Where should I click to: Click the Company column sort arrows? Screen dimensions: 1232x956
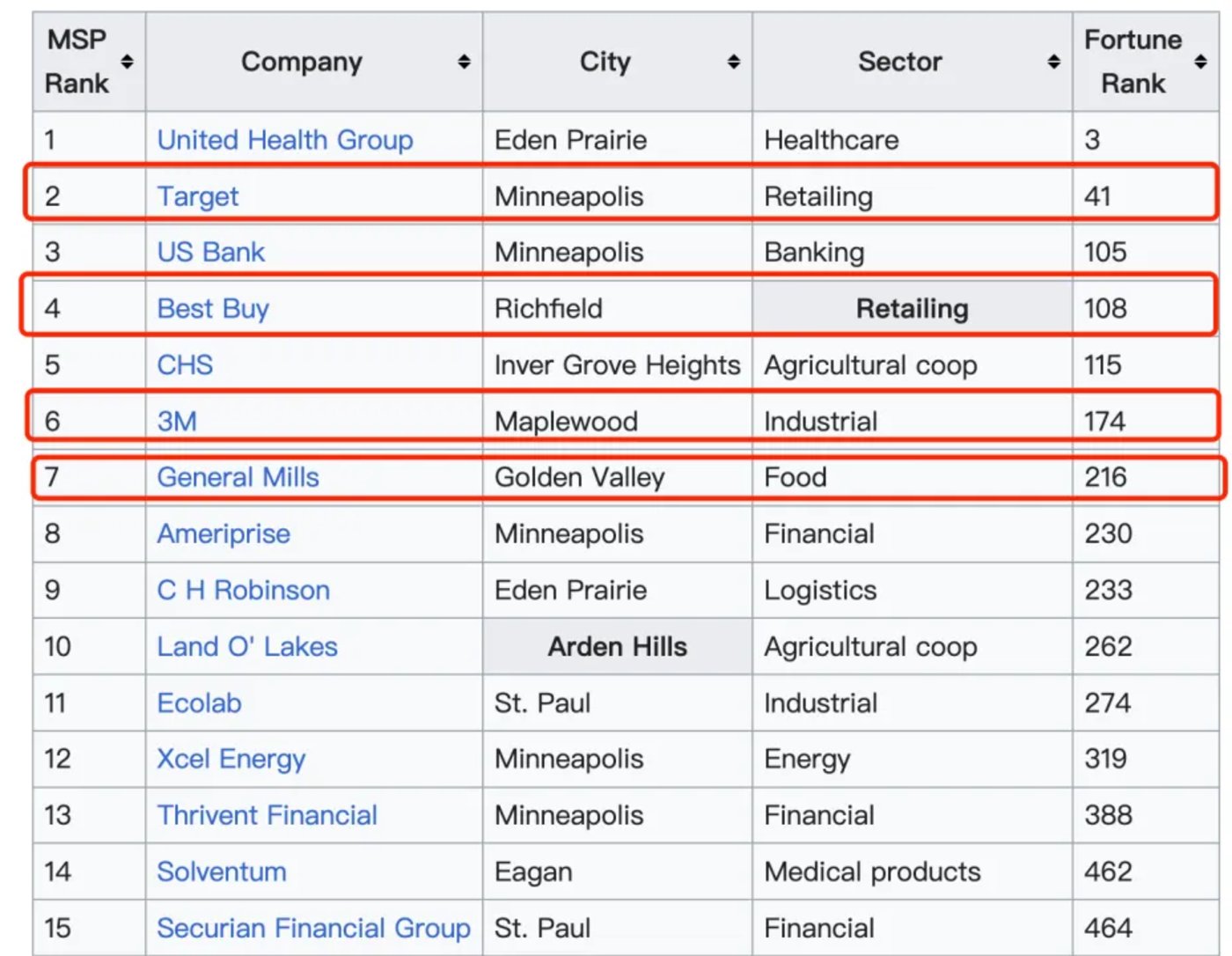point(464,62)
